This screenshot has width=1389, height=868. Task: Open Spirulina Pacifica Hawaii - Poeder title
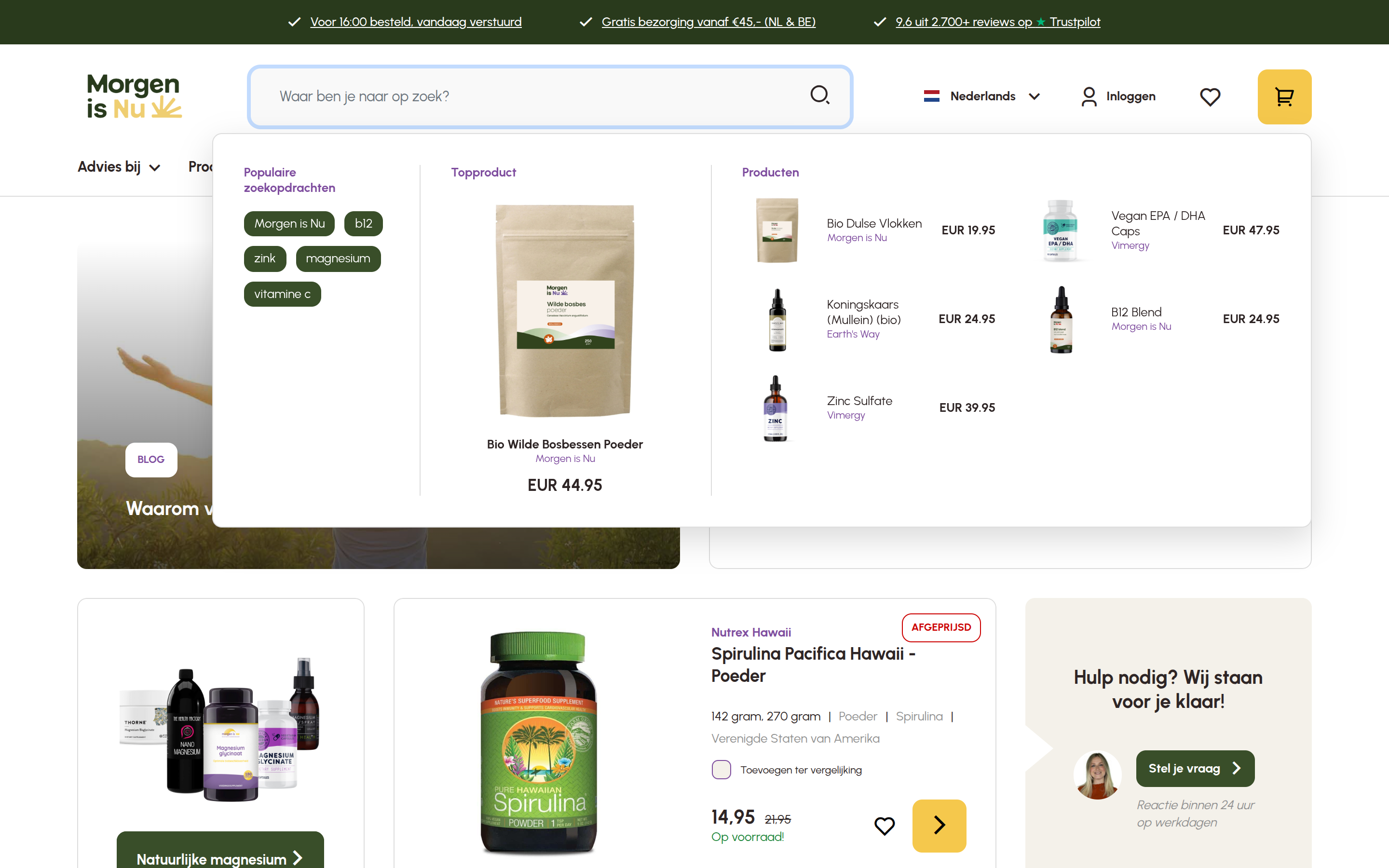813,664
